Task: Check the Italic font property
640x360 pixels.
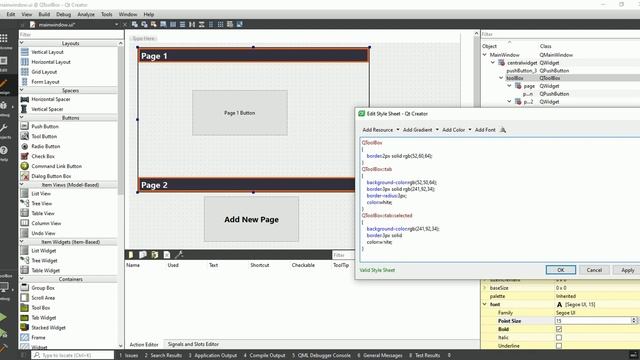Action: coord(559,338)
